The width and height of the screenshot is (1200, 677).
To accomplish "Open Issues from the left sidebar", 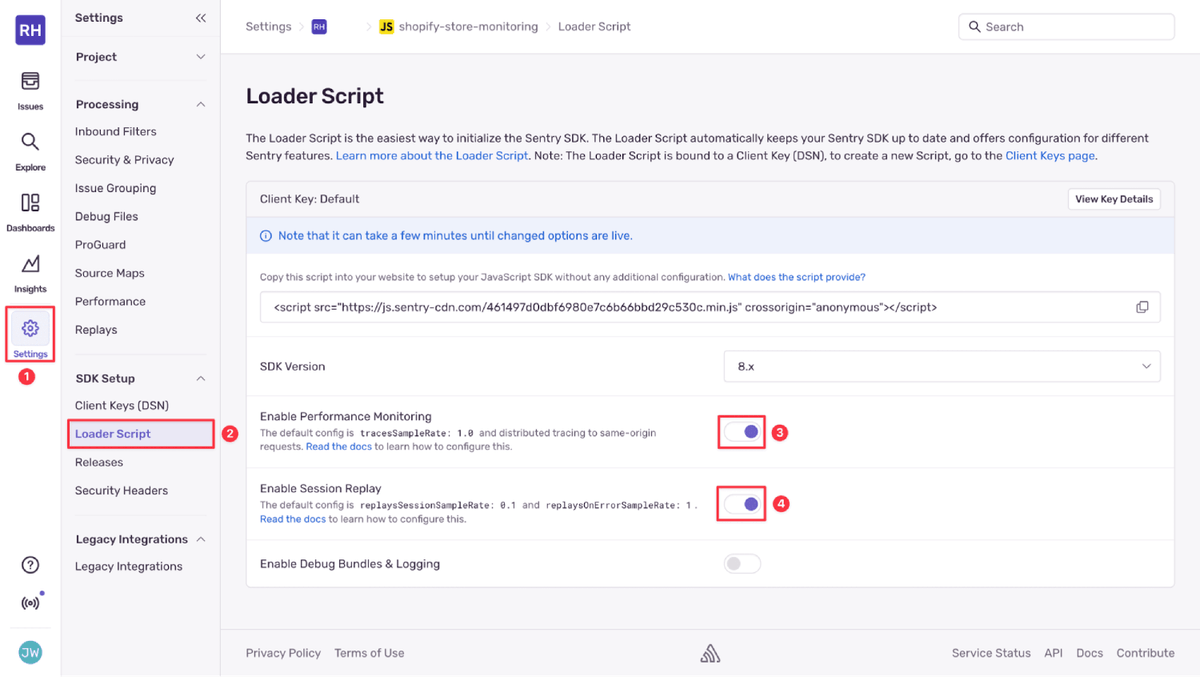I will (x=30, y=90).
